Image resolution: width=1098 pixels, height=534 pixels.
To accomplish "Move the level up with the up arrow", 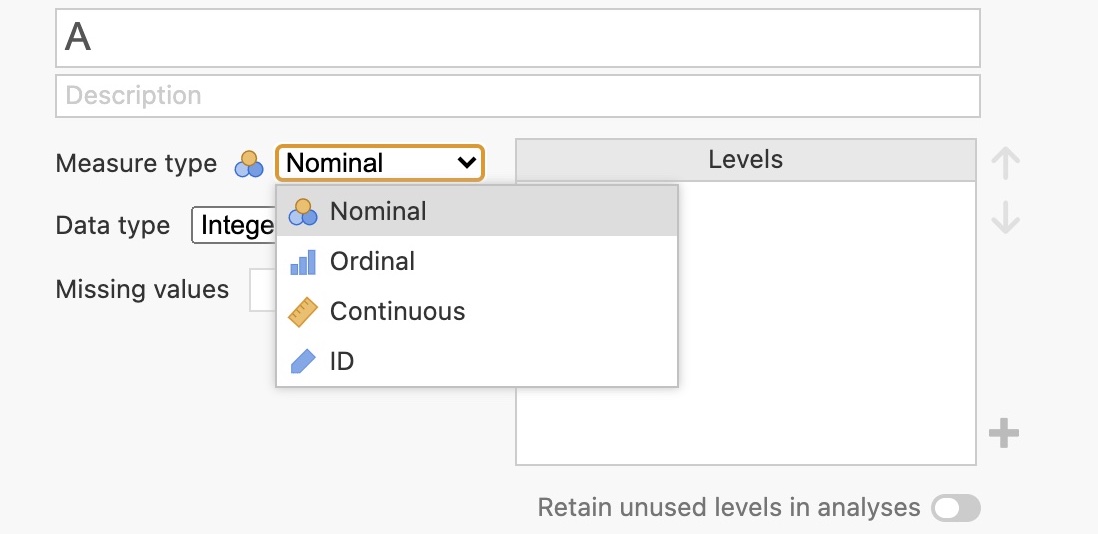I will 1005,163.
